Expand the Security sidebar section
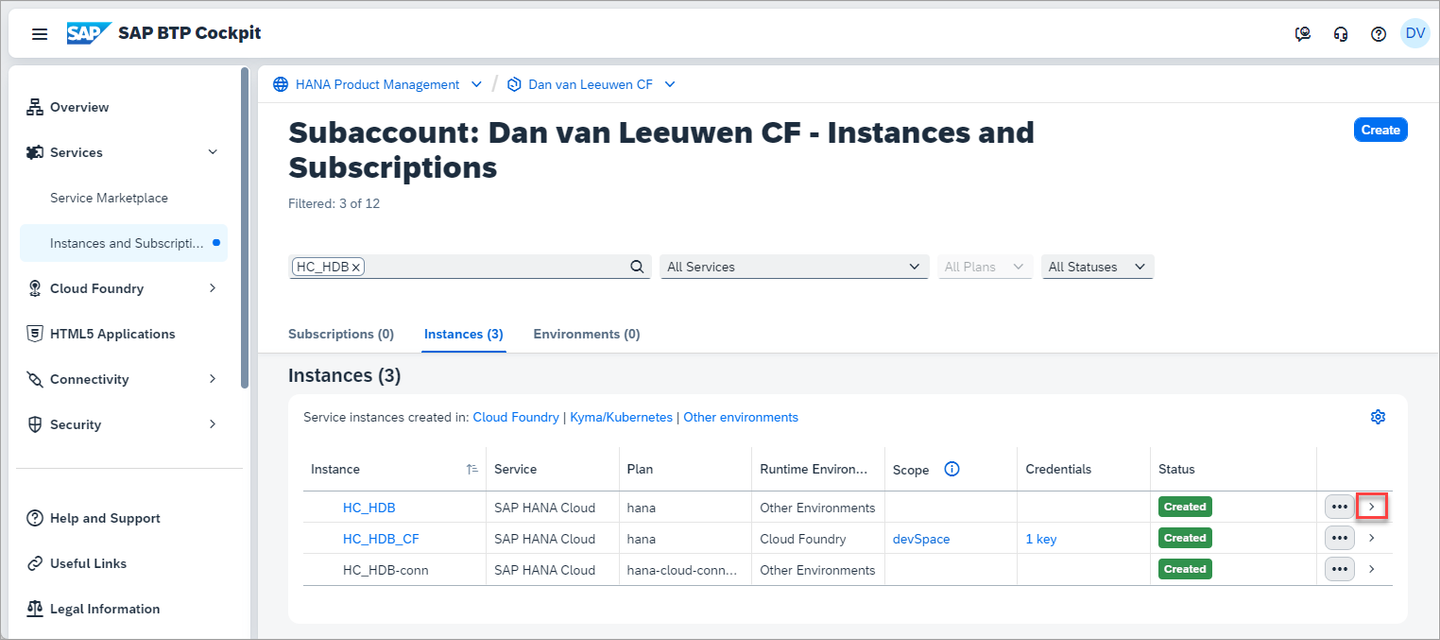Viewport: 1440px width, 640px height. point(212,424)
